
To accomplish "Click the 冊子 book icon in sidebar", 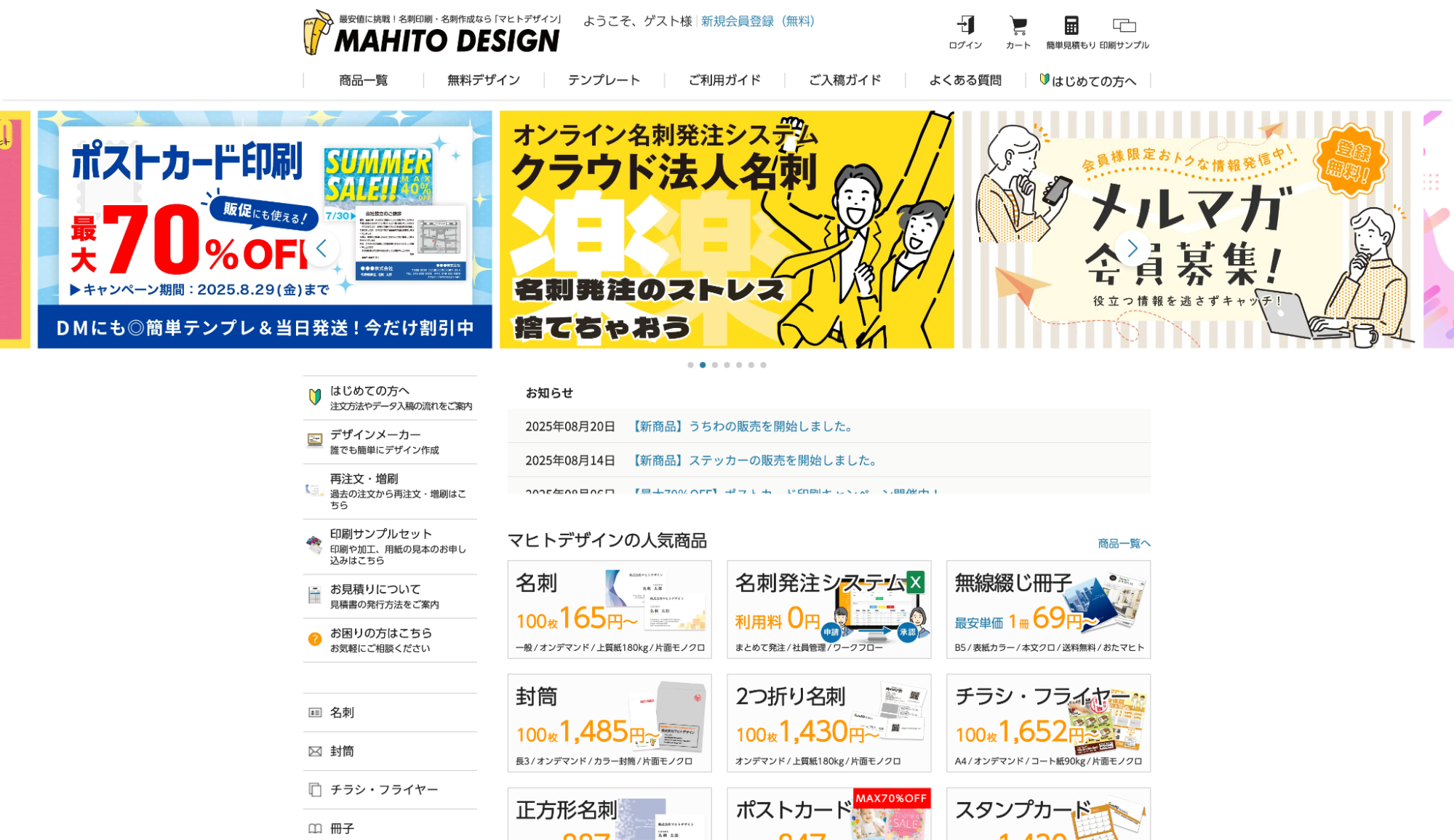I will [315, 828].
